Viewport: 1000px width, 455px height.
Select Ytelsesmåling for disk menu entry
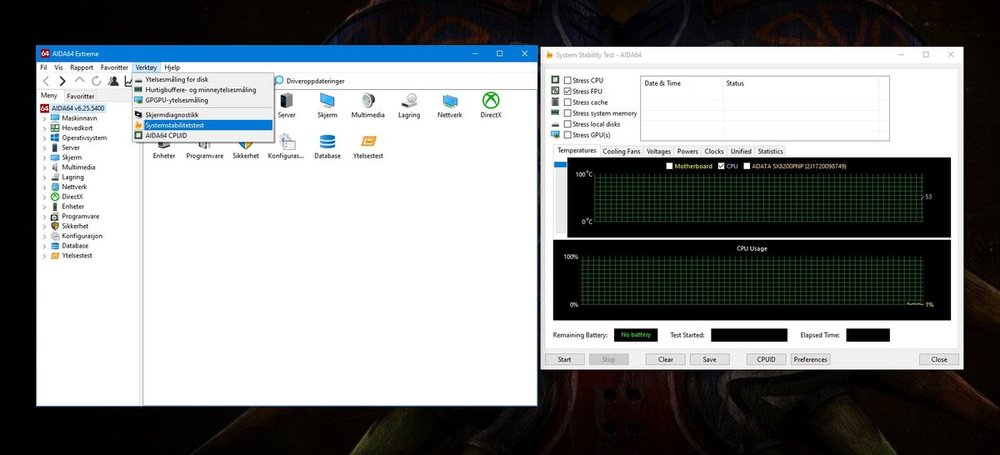point(203,80)
